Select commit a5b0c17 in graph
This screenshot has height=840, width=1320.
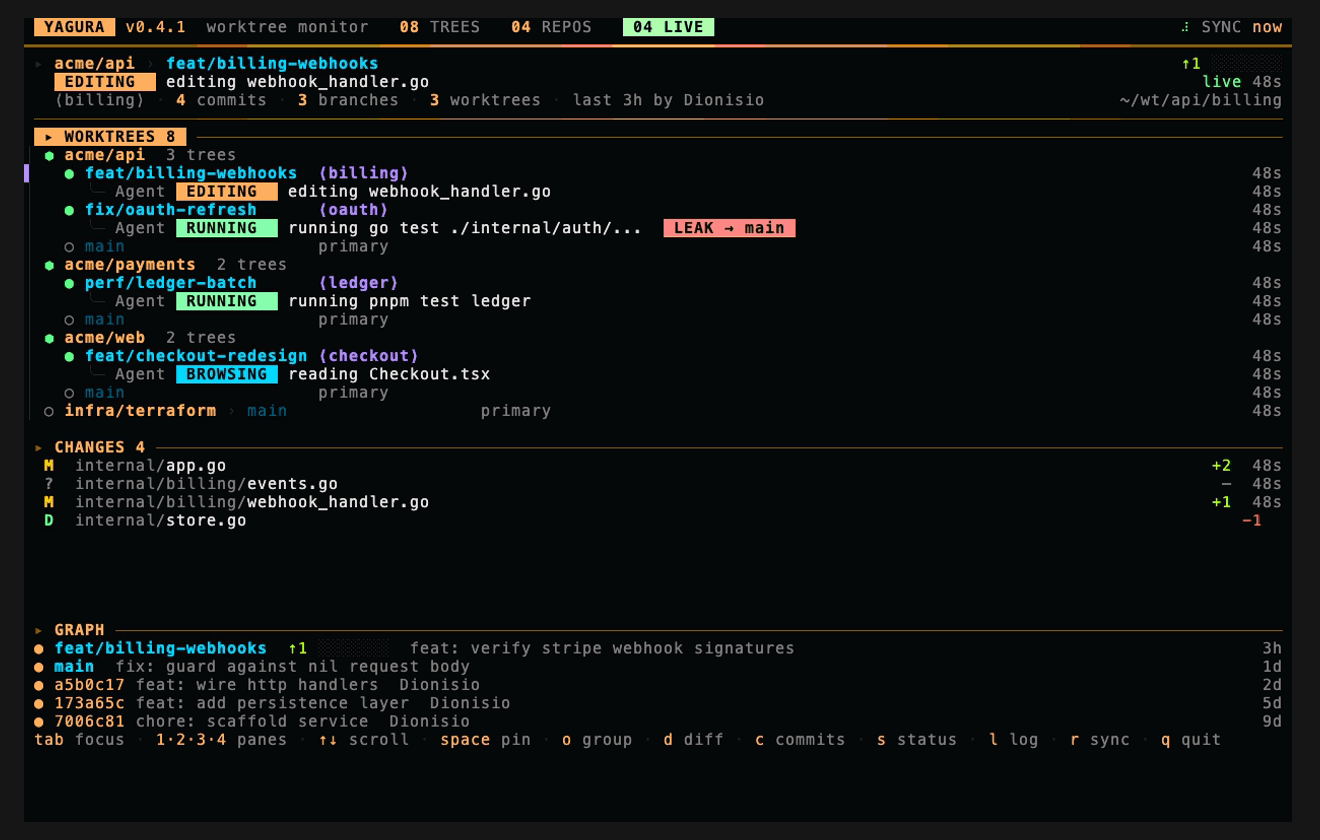click(657, 685)
